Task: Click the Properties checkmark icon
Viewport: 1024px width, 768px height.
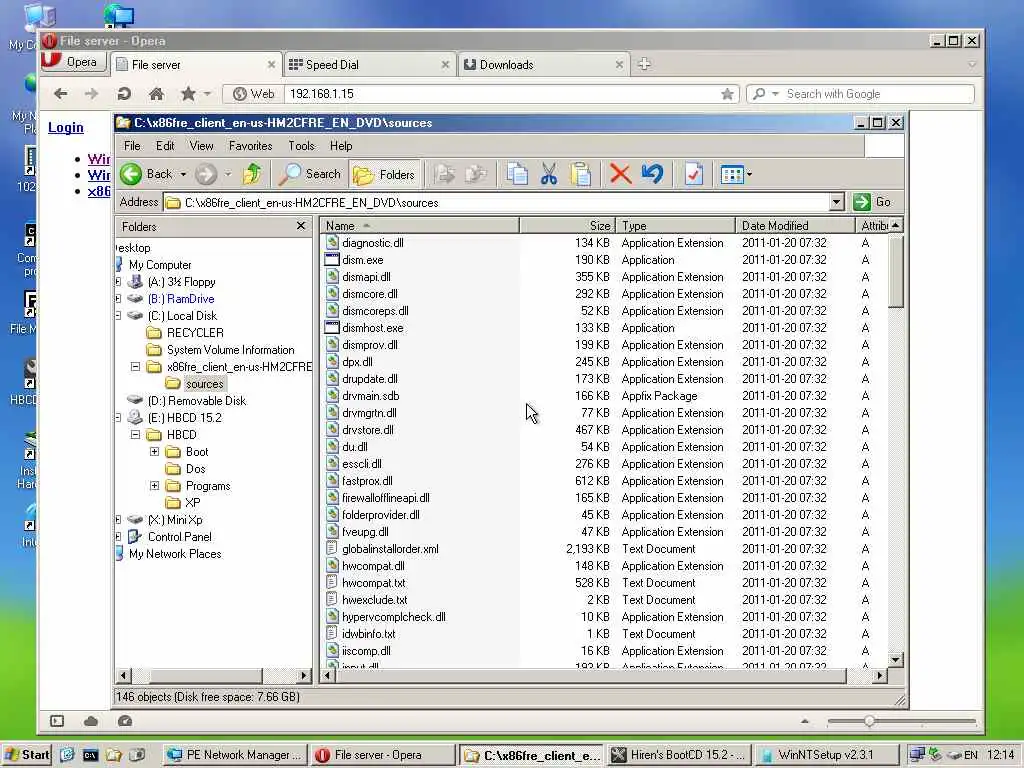Action: pos(694,174)
